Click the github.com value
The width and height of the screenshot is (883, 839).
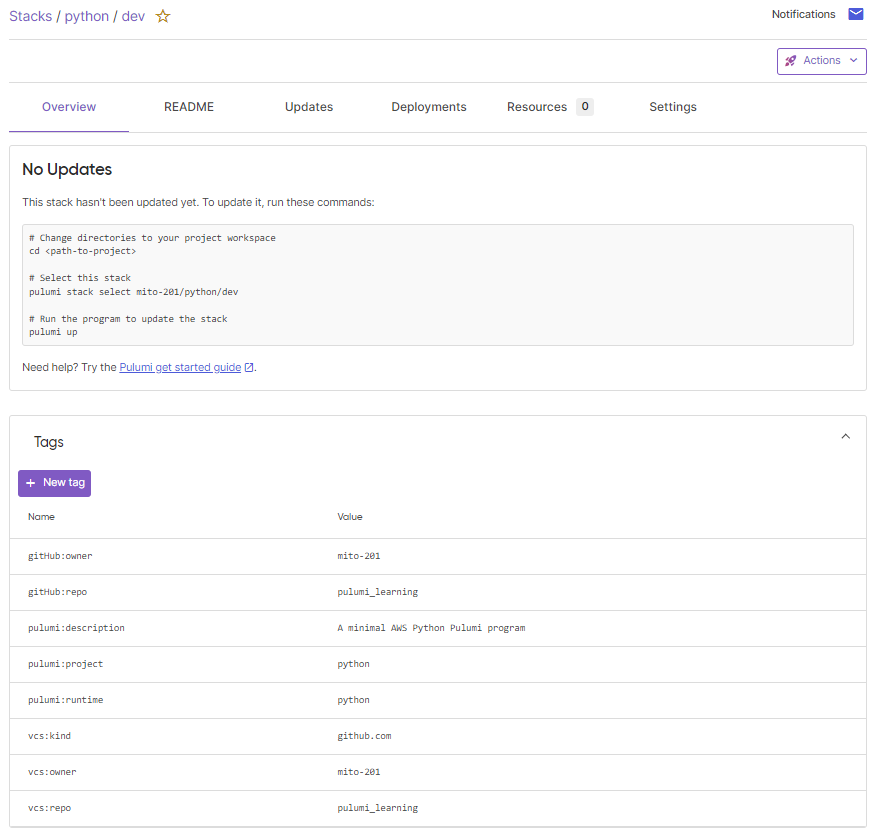pos(364,737)
